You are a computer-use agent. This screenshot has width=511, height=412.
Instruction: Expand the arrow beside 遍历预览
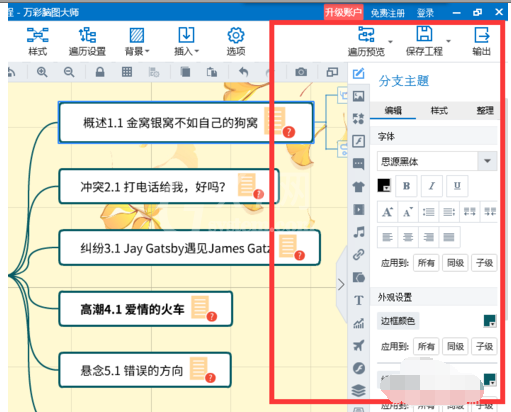(x=390, y=42)
